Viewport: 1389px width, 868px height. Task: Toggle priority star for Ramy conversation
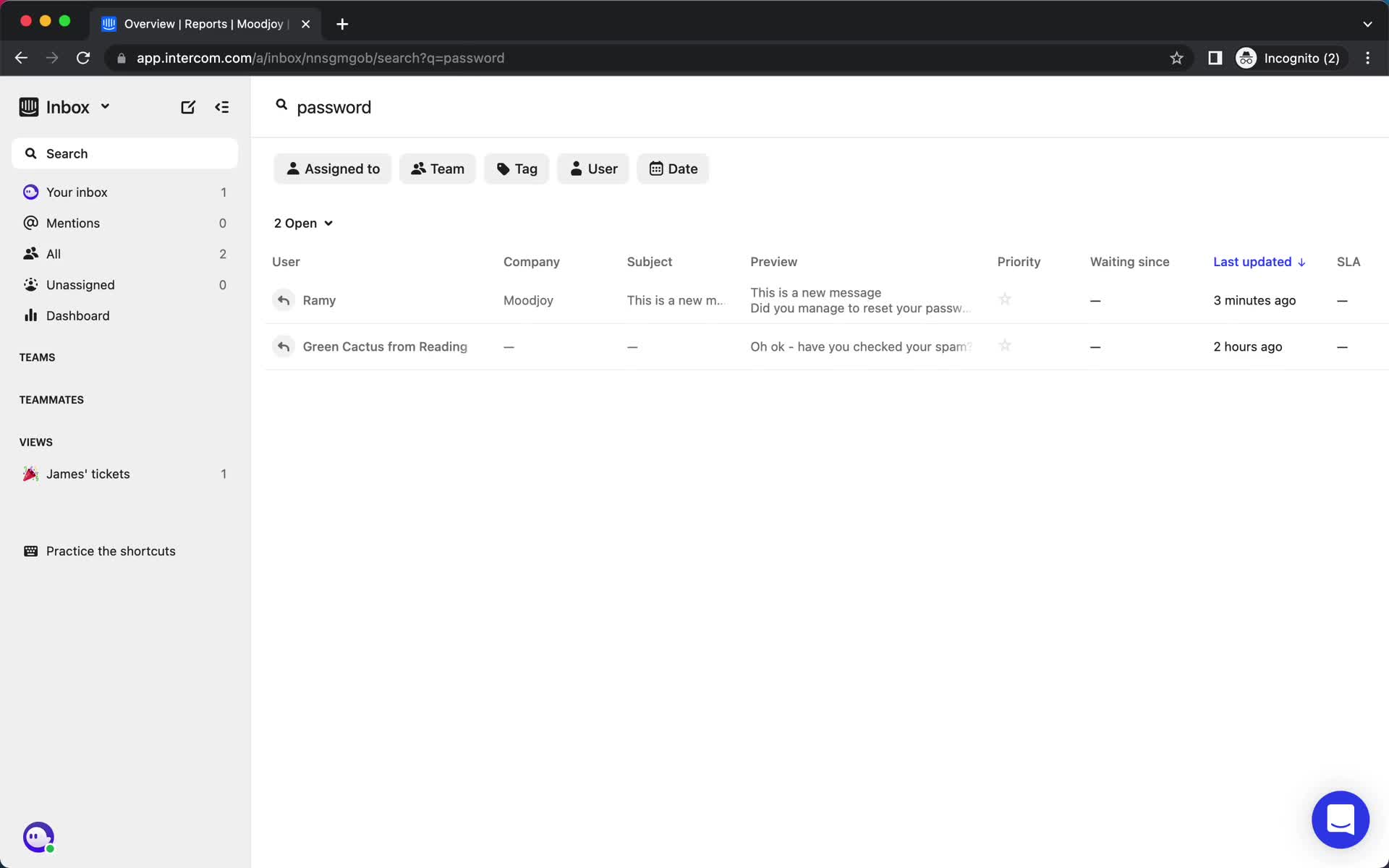(x=1004, y=300)
